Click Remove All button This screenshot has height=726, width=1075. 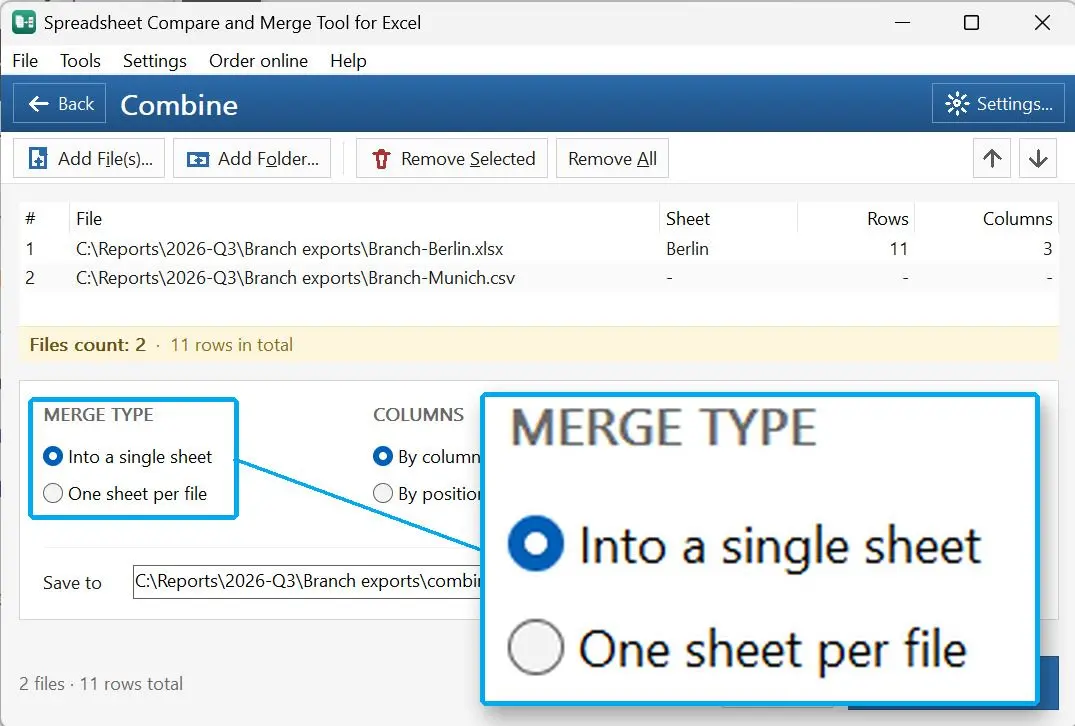point(612,158)
